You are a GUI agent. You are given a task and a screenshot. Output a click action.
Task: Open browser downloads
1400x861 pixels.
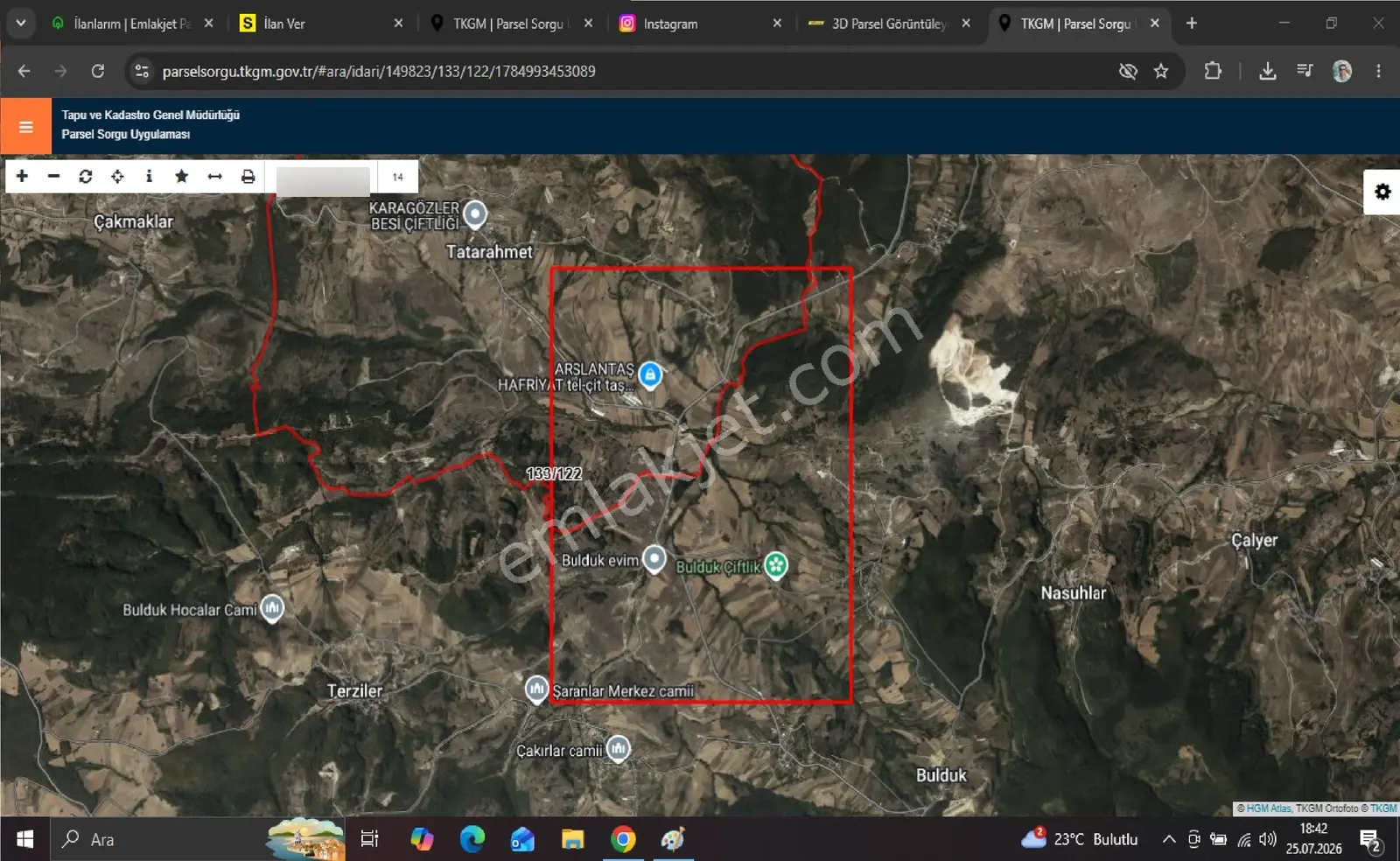point(1267,71)
